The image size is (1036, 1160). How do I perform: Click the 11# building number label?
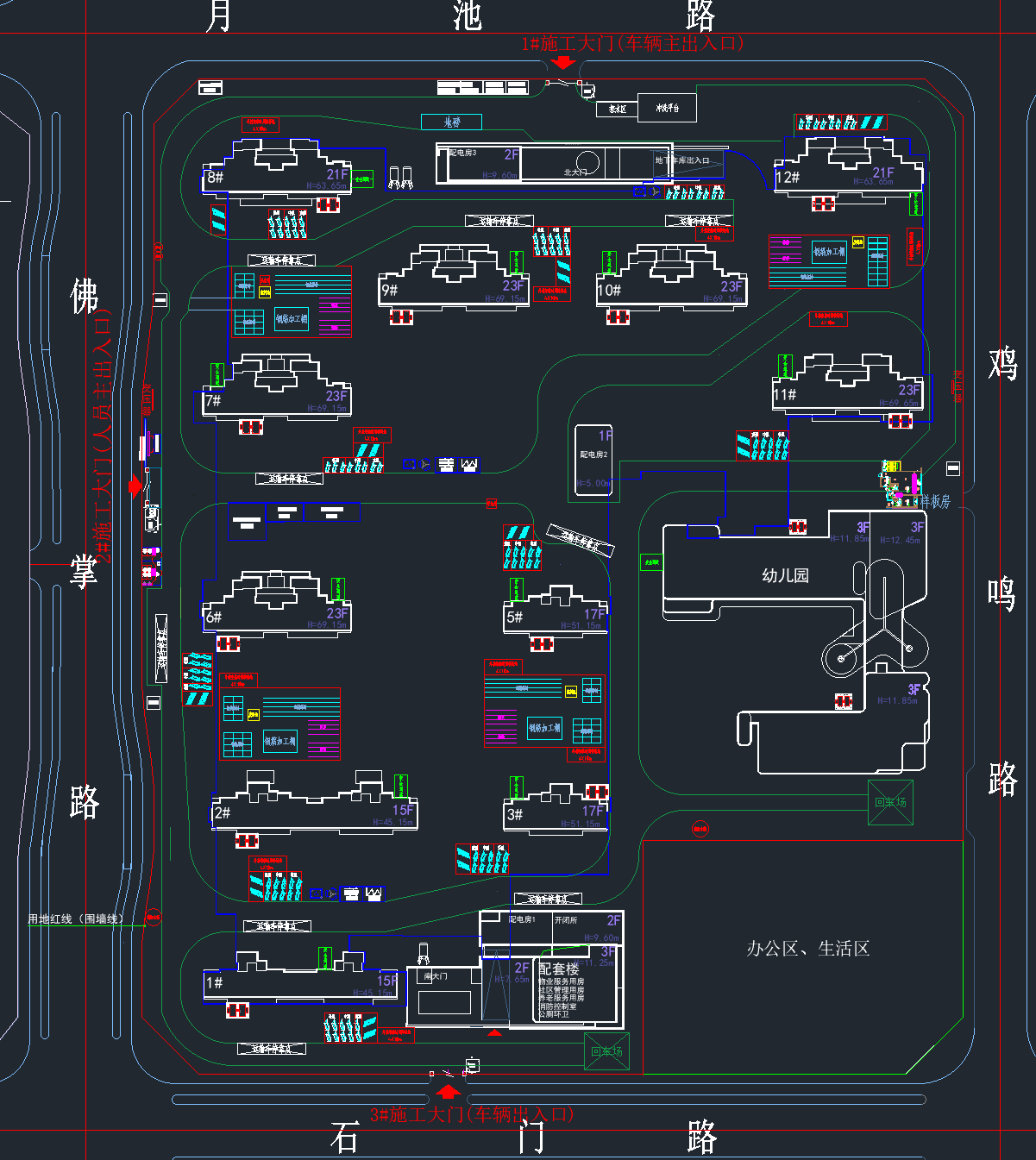click(x=784, y=395)
